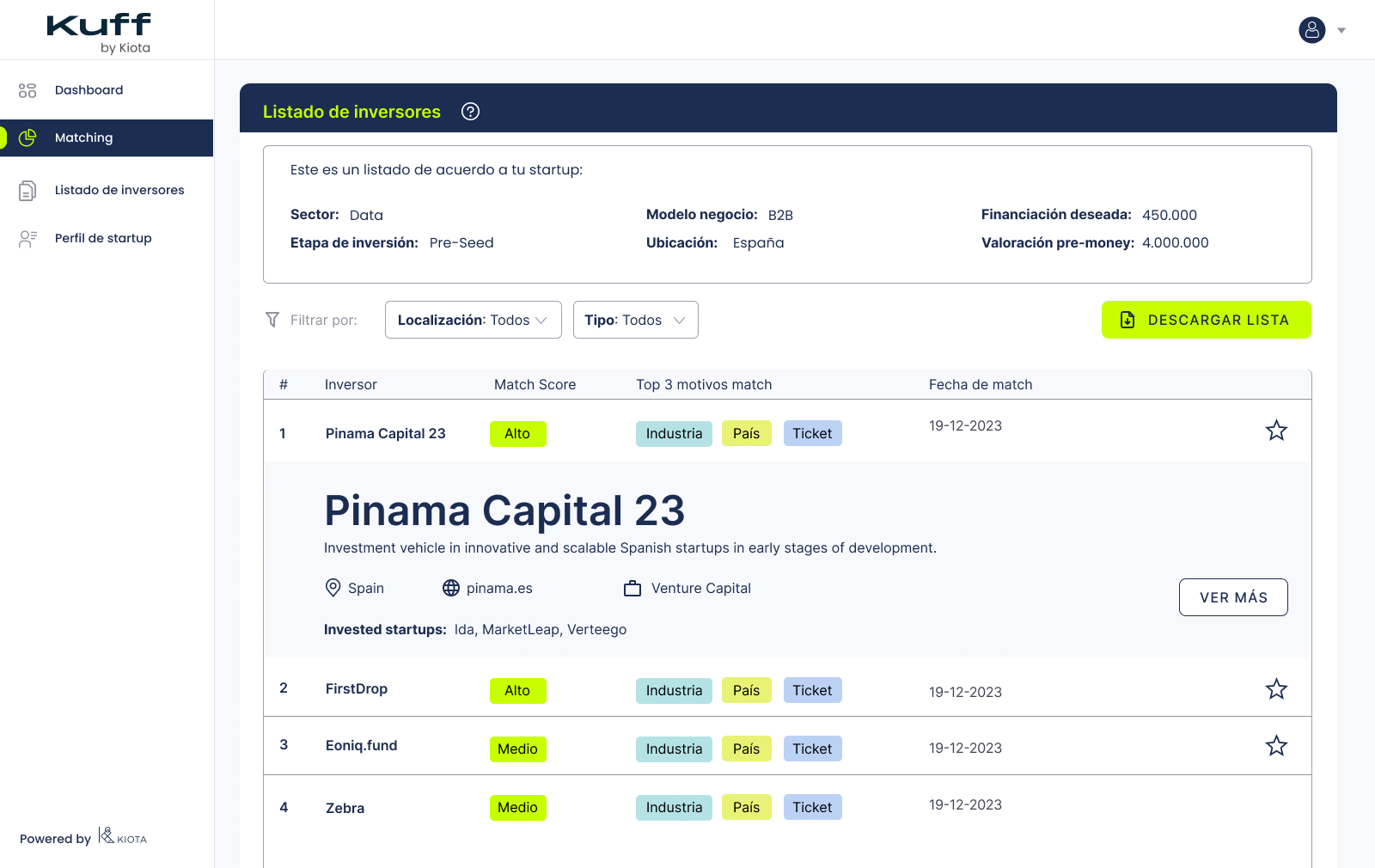
Task: Open the user profile avatar
Action: (x=1311, y=30)
